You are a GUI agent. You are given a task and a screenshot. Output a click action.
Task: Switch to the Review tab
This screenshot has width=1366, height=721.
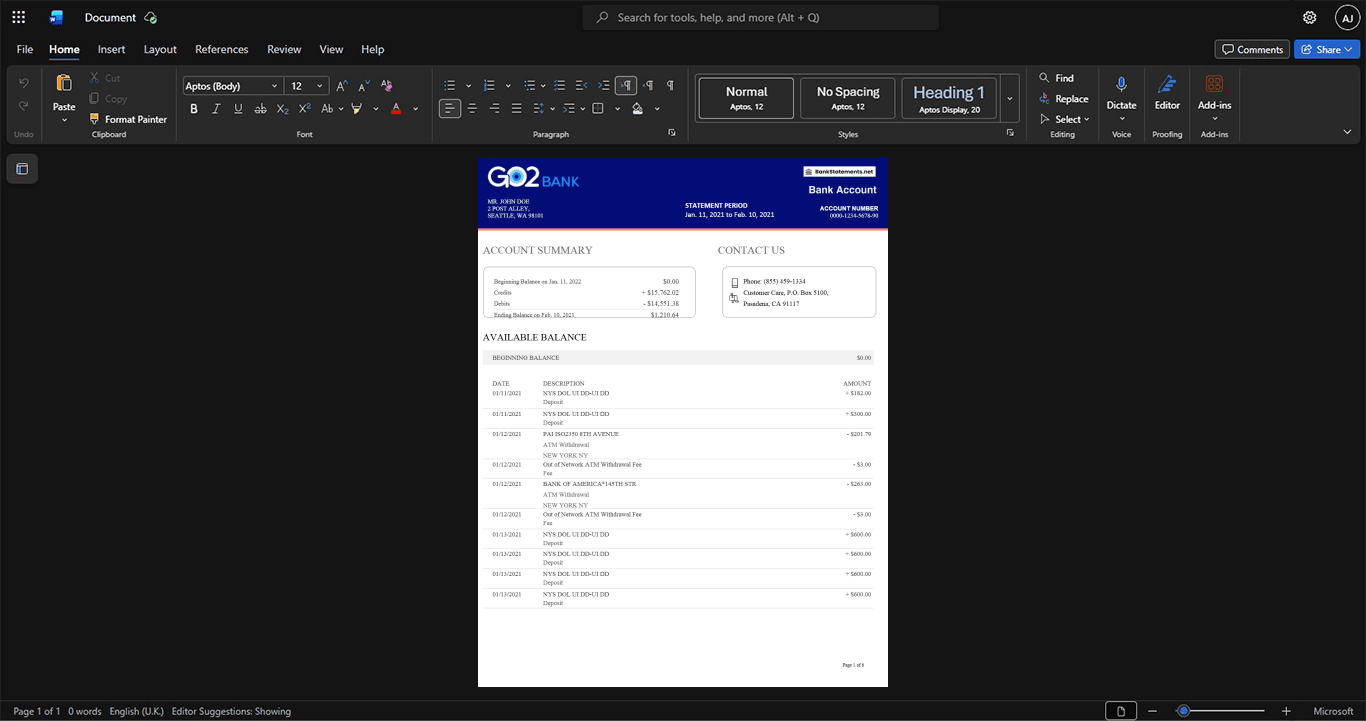pos(284,49)
